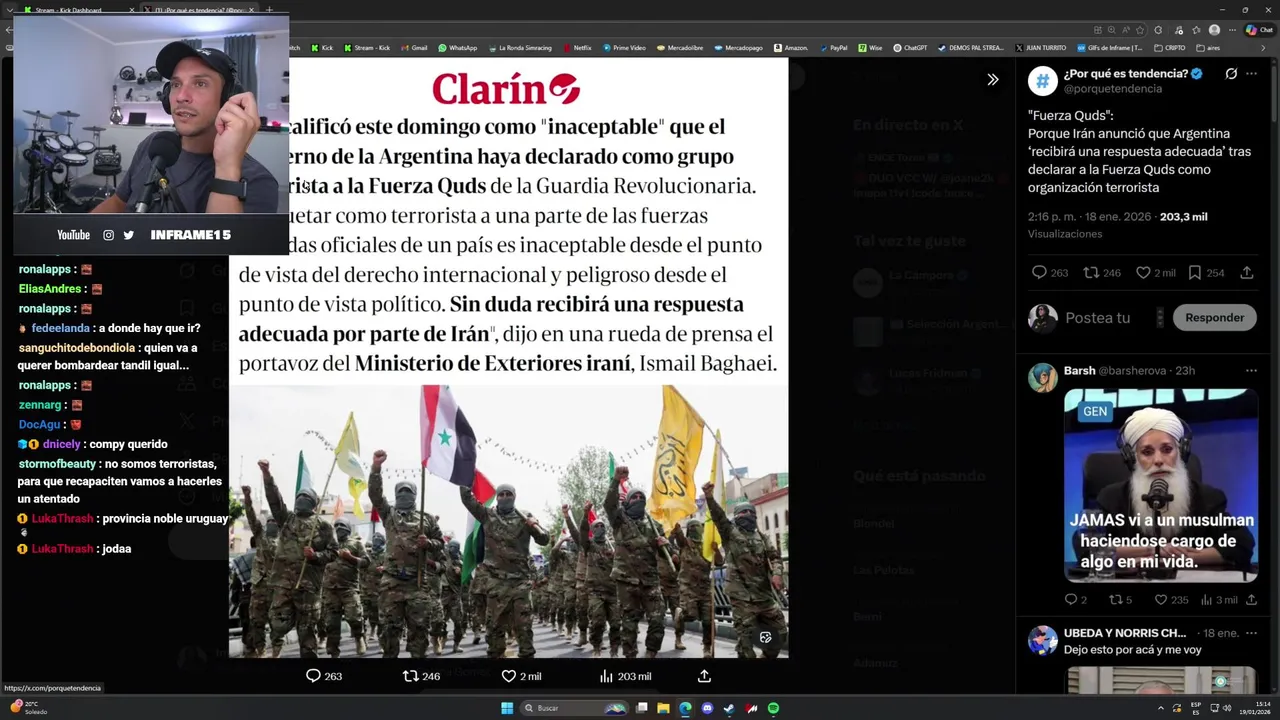Open the Barsh reply's three-dot menu
The image size is (1280, 720).
(x=1251, y=371)
